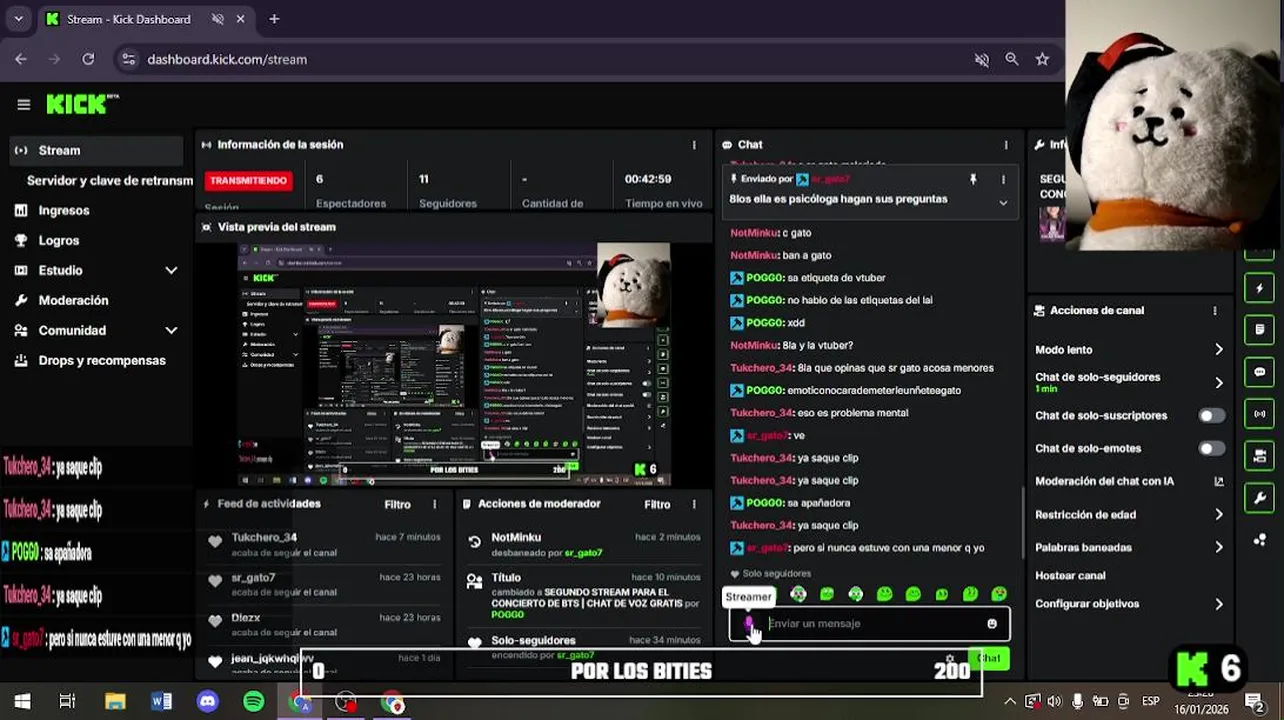Go back in browser history
The height and width of the screenshot is (720, 1284).
(x=21, y=59)
